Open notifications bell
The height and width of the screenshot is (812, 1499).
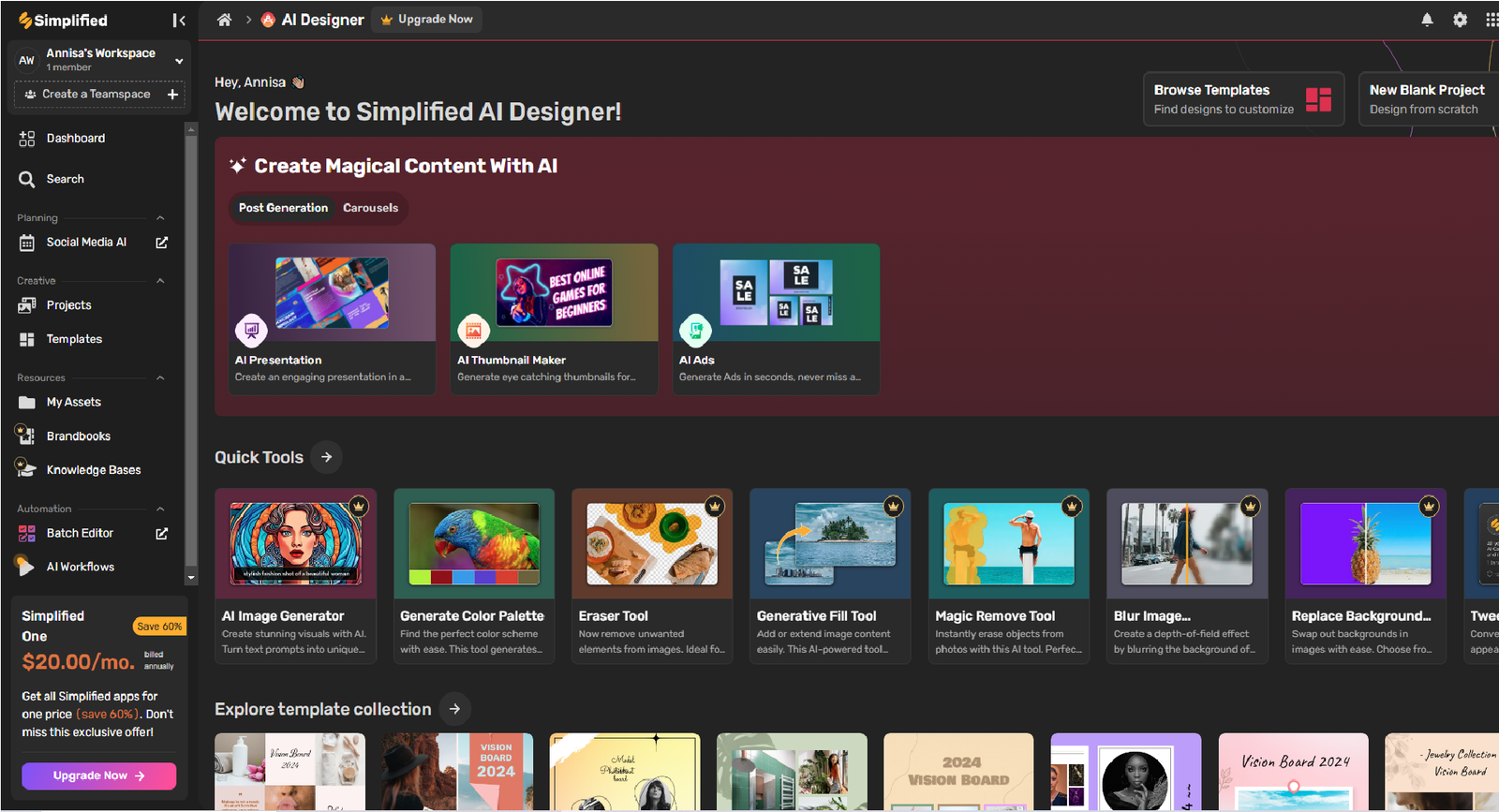(1427, 20)
